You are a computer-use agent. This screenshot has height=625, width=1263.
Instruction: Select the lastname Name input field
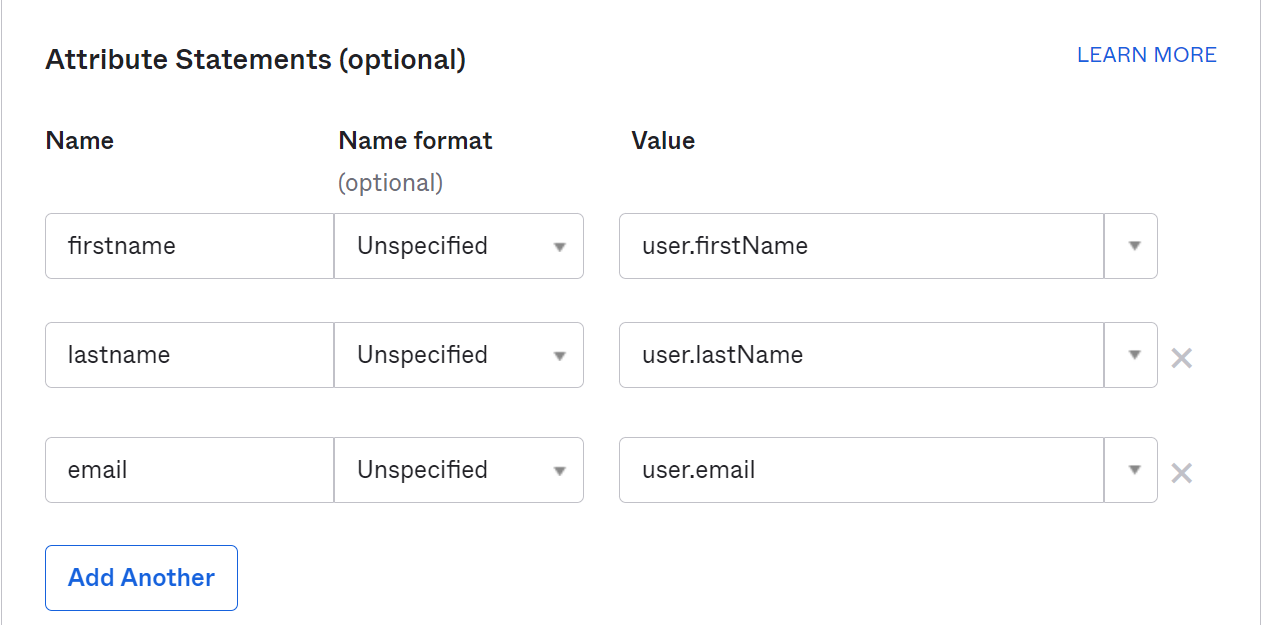coord(189,355)
